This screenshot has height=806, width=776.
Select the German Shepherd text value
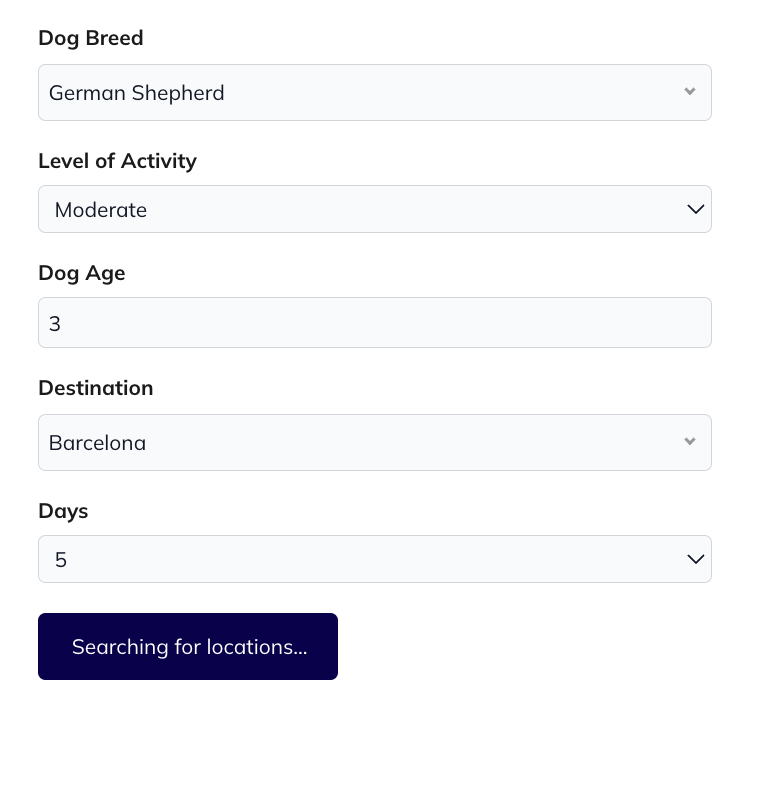137,94
